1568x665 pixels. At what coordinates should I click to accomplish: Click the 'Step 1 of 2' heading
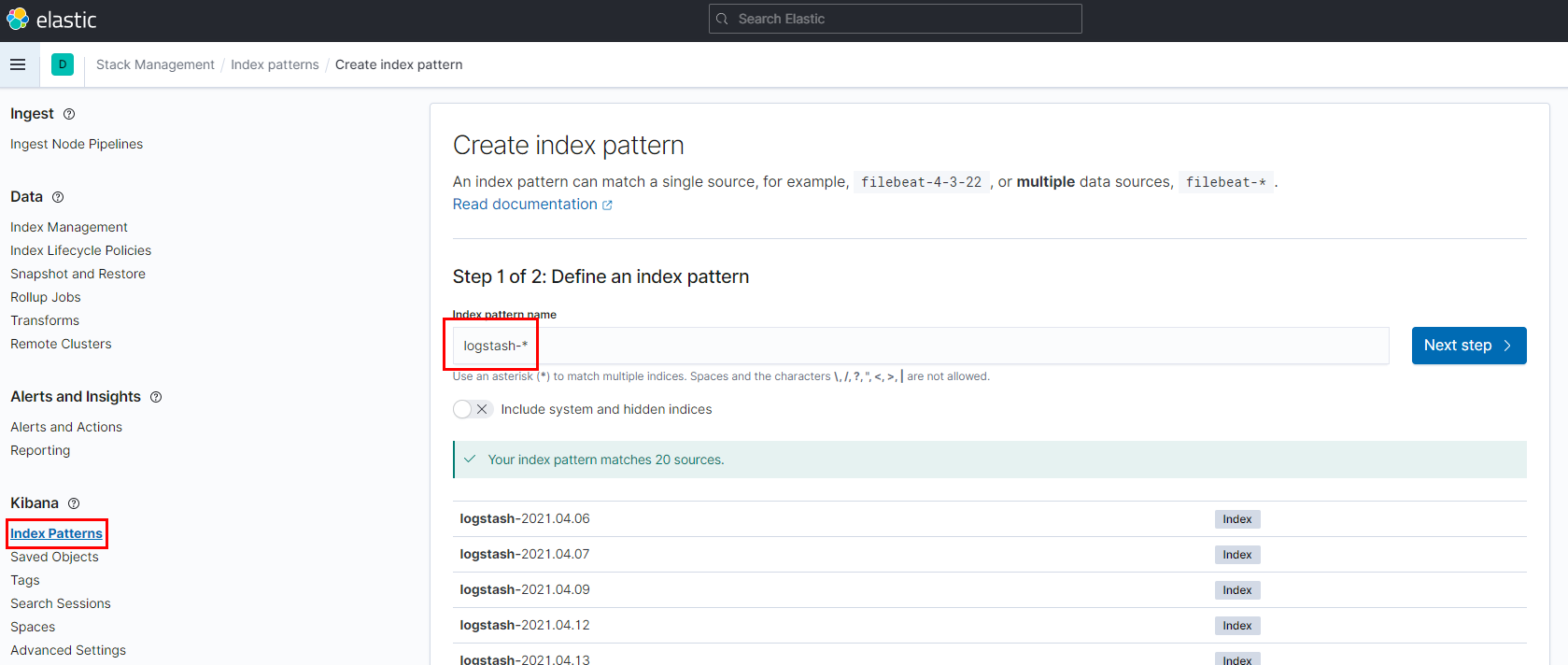coord(600,276)
